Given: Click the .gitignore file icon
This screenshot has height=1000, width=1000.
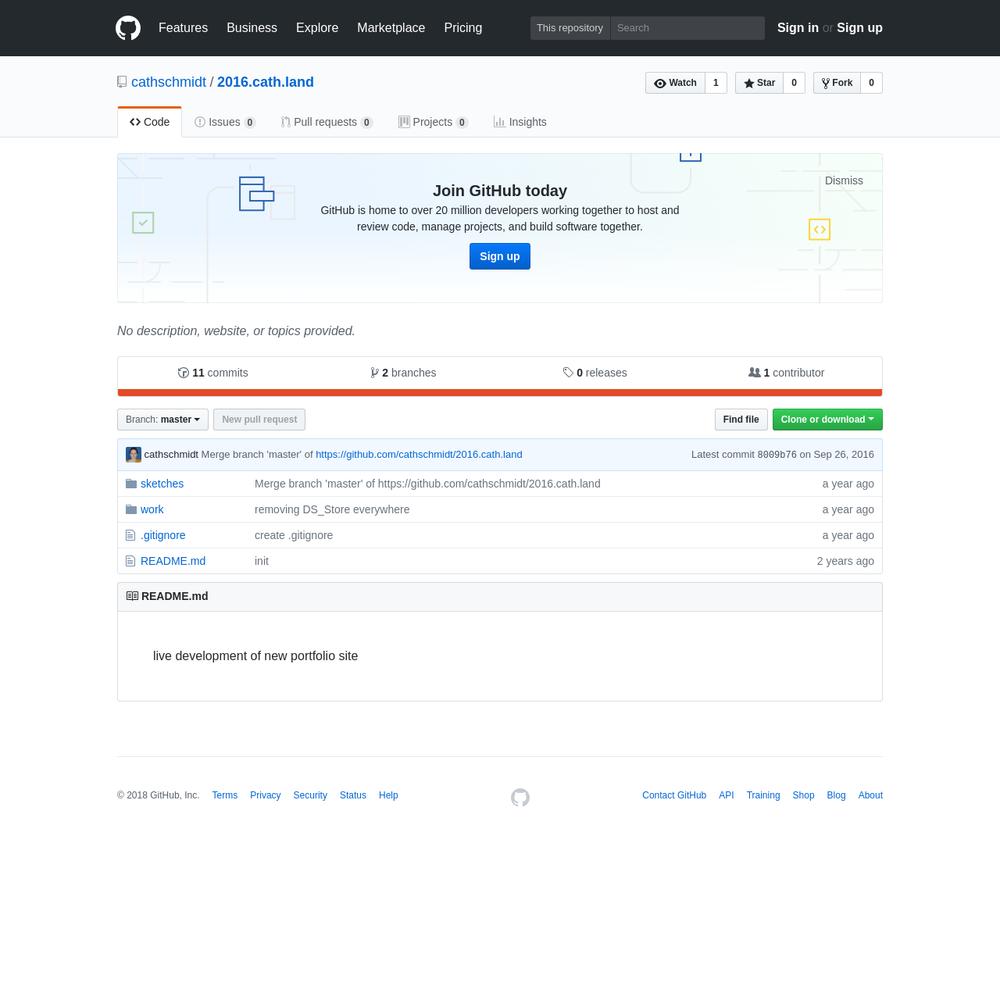Looking at the screenshot, I should click(131, 535).
